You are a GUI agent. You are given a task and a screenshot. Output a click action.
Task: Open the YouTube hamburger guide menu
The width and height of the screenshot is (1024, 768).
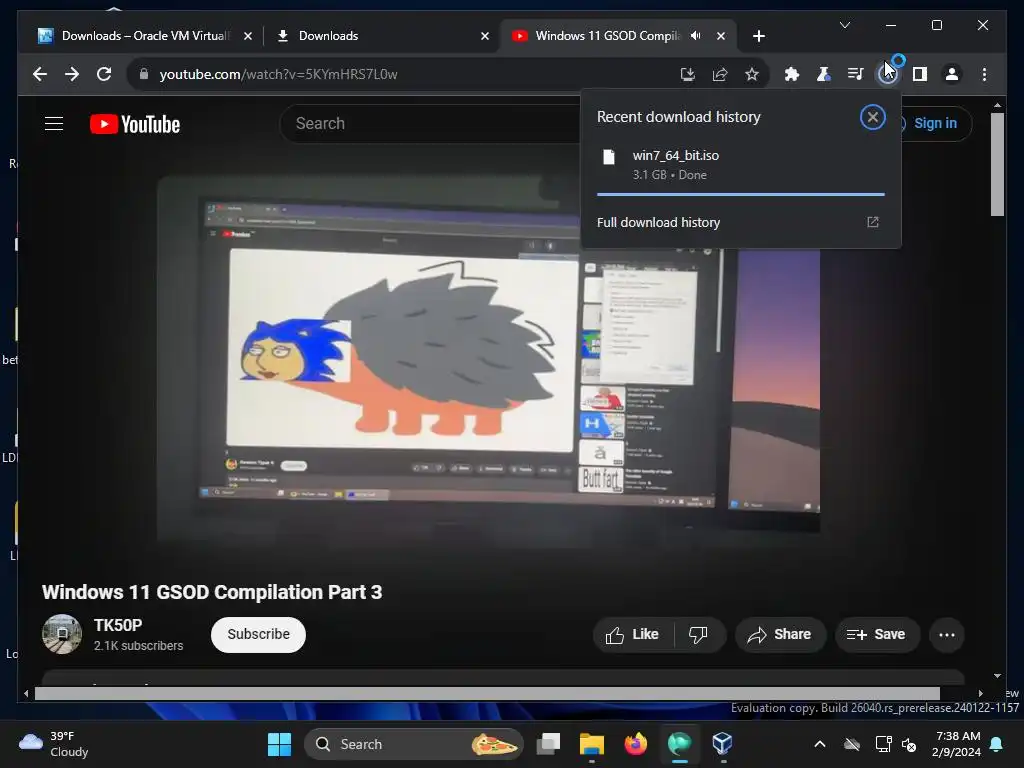pos(54,123)
